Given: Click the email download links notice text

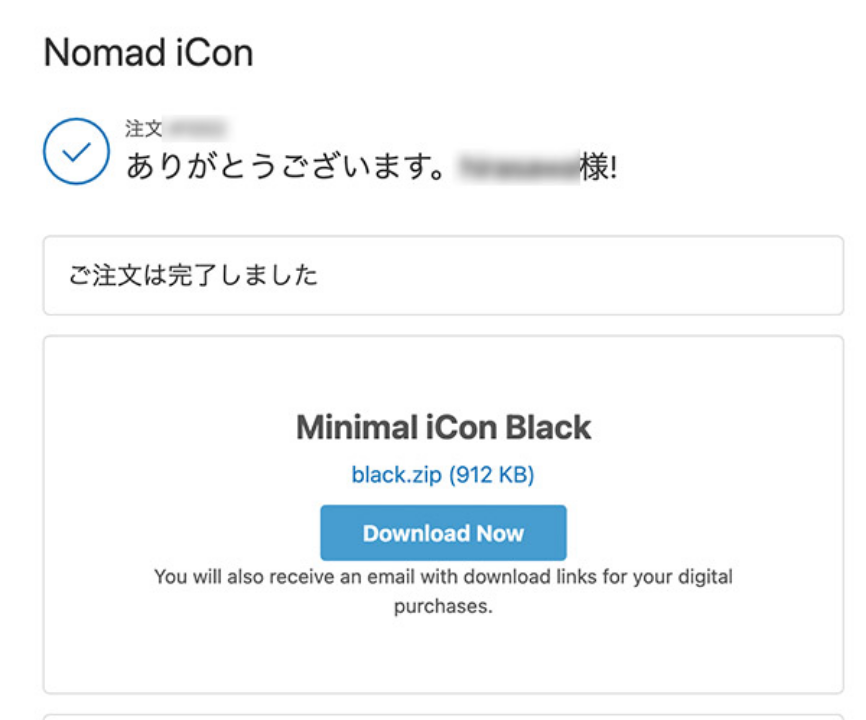Looking at the screenshot, I should 443,577.
